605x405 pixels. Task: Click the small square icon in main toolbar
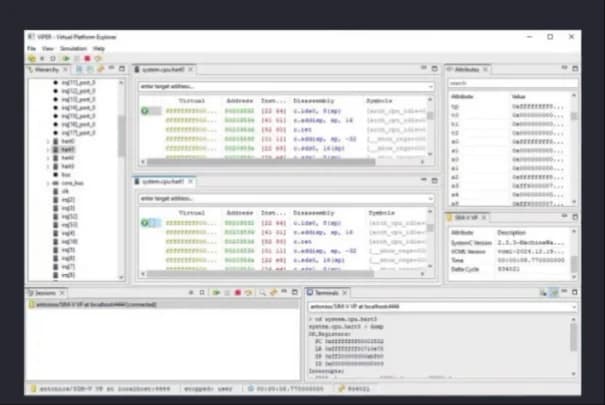pyautogui.click(x=53, y=59)
